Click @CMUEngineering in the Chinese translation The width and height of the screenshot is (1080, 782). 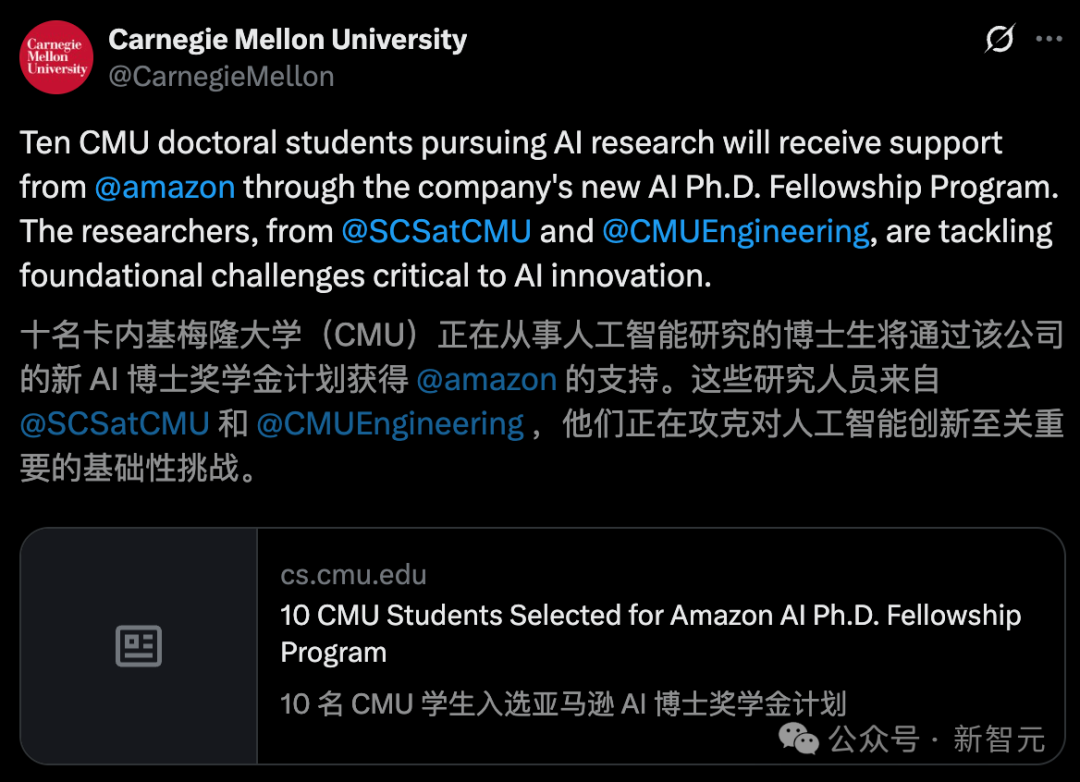[390, 424]
